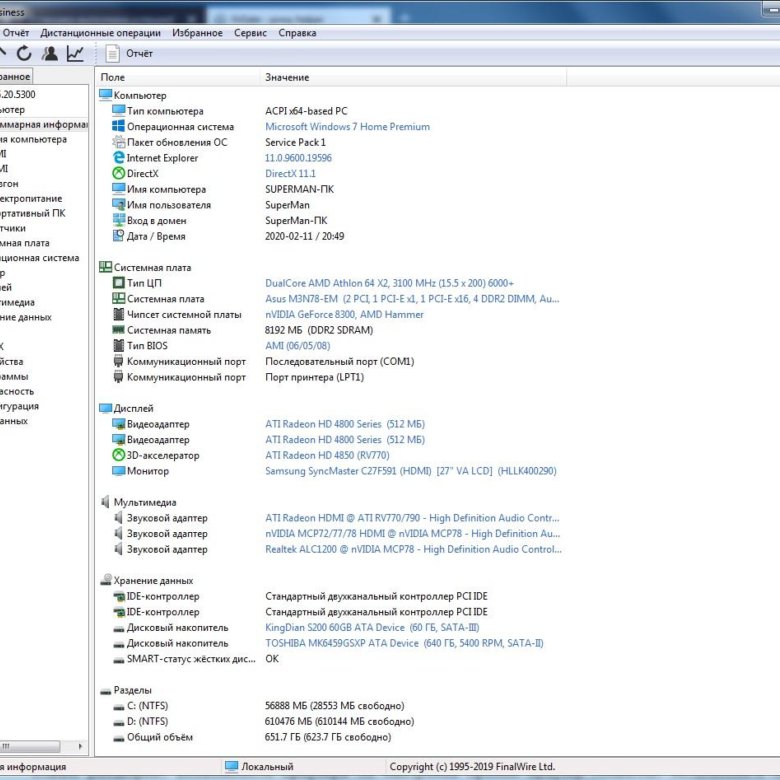Viewport: 780px width, 780px height.
Task: Click the Отчёт report toolbar button
Action: click(129, 54)
